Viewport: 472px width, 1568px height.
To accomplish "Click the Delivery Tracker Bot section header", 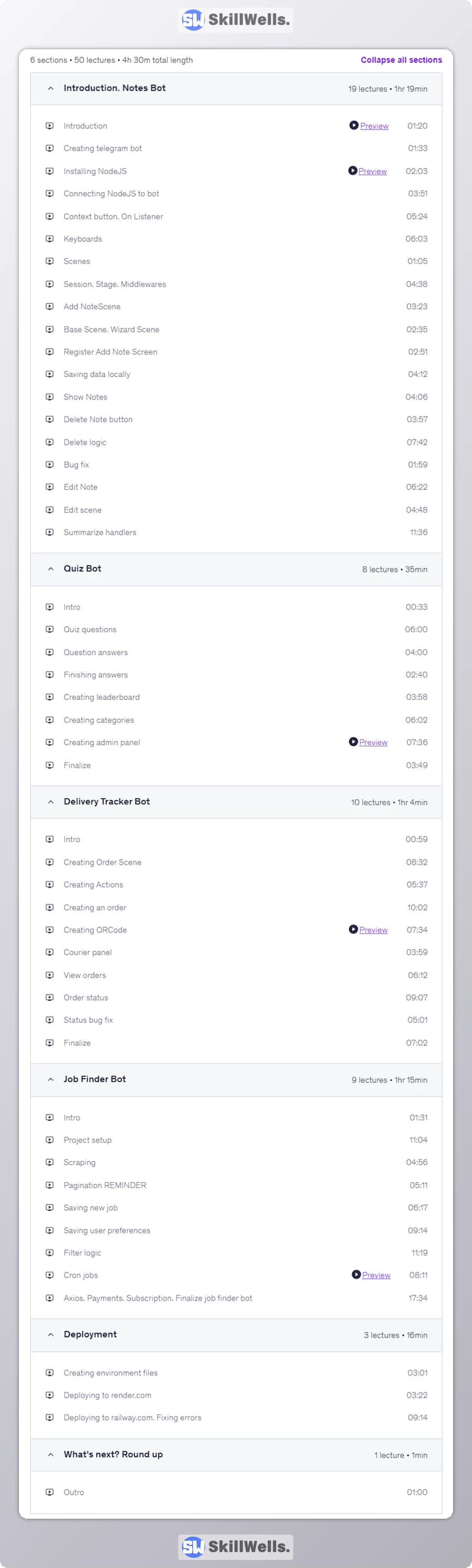I will (106, 802).
